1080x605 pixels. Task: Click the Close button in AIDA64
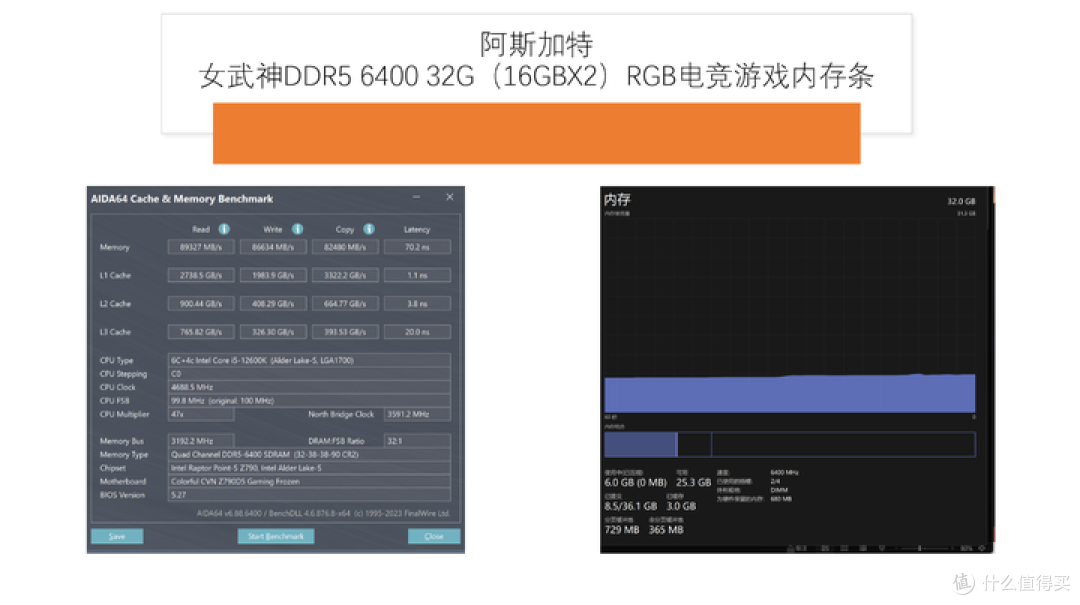tap(434, 536)
